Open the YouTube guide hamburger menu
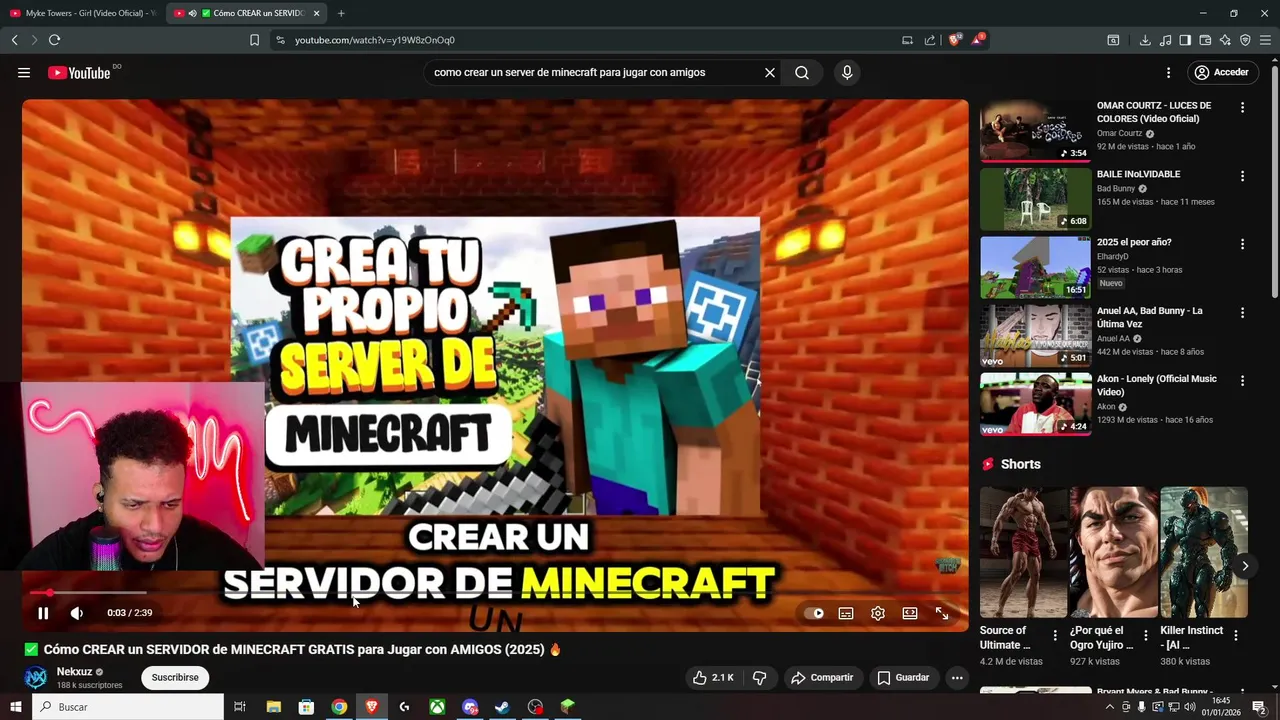 [24, 73]
